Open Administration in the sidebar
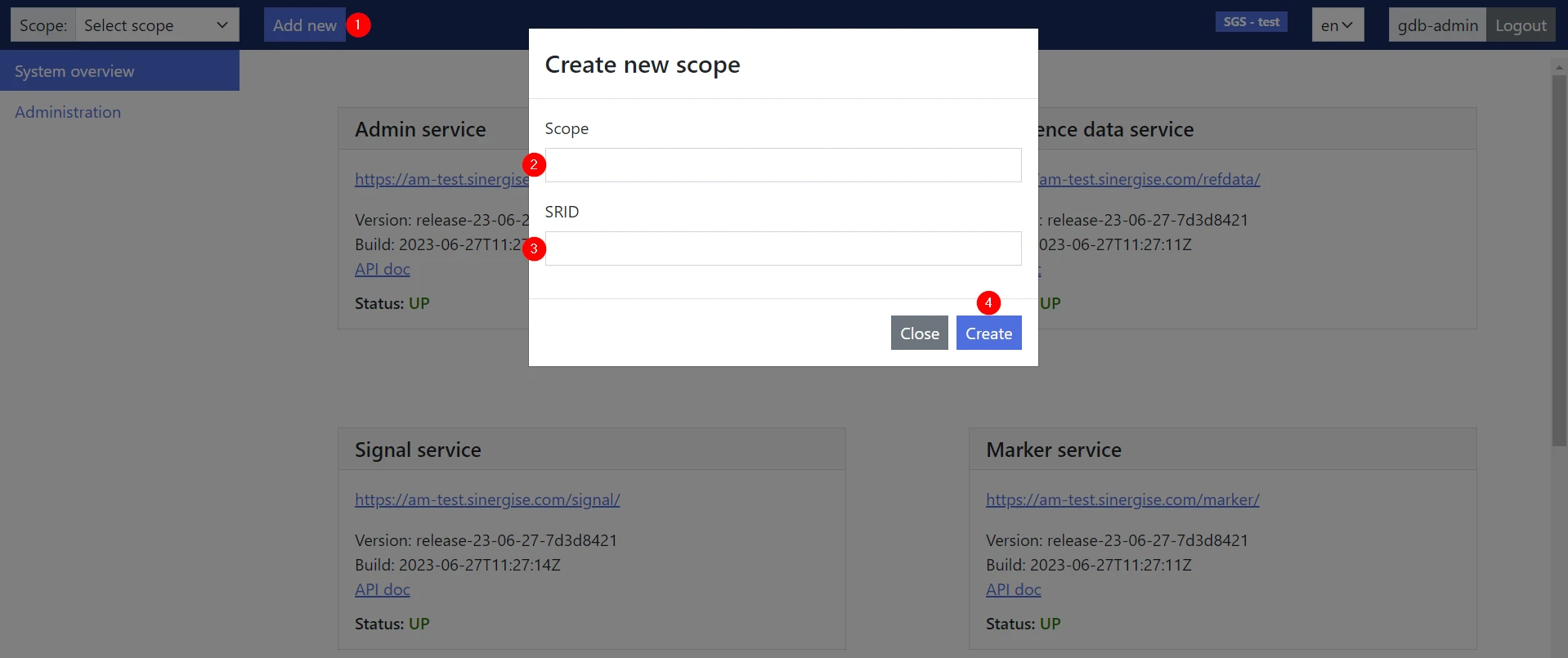1568x658 pixels. [x=68, y=112]
